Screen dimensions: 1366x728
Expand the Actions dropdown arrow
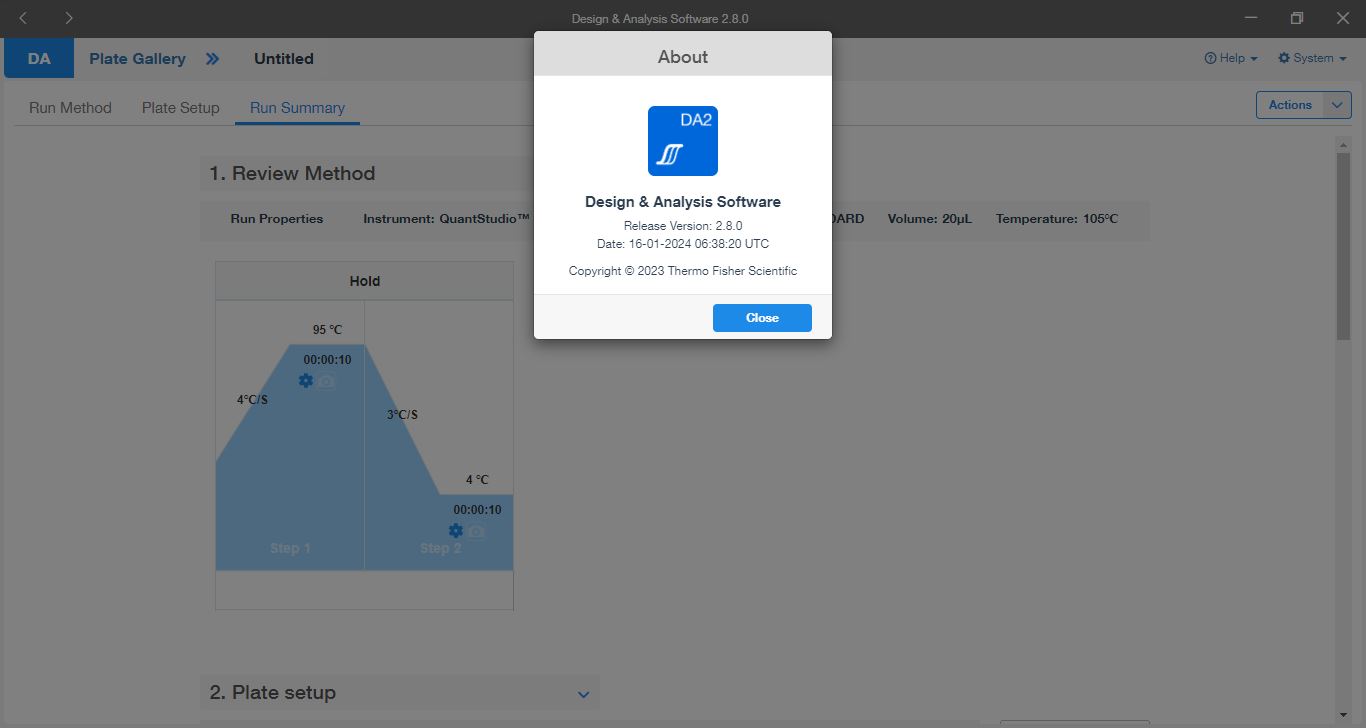pos(1337,105)
